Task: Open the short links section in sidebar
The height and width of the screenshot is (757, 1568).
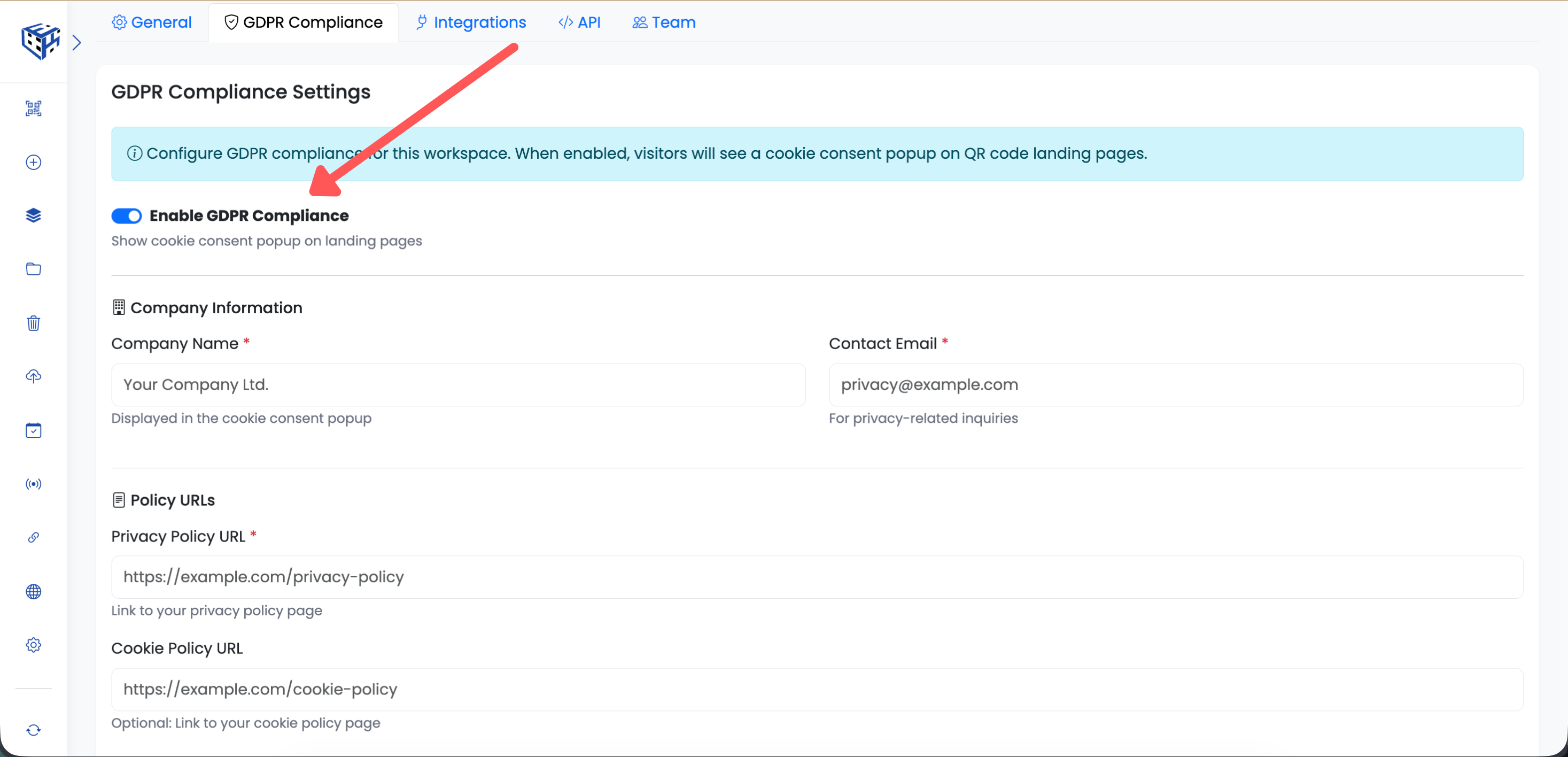Action: (x=34, y=538)
